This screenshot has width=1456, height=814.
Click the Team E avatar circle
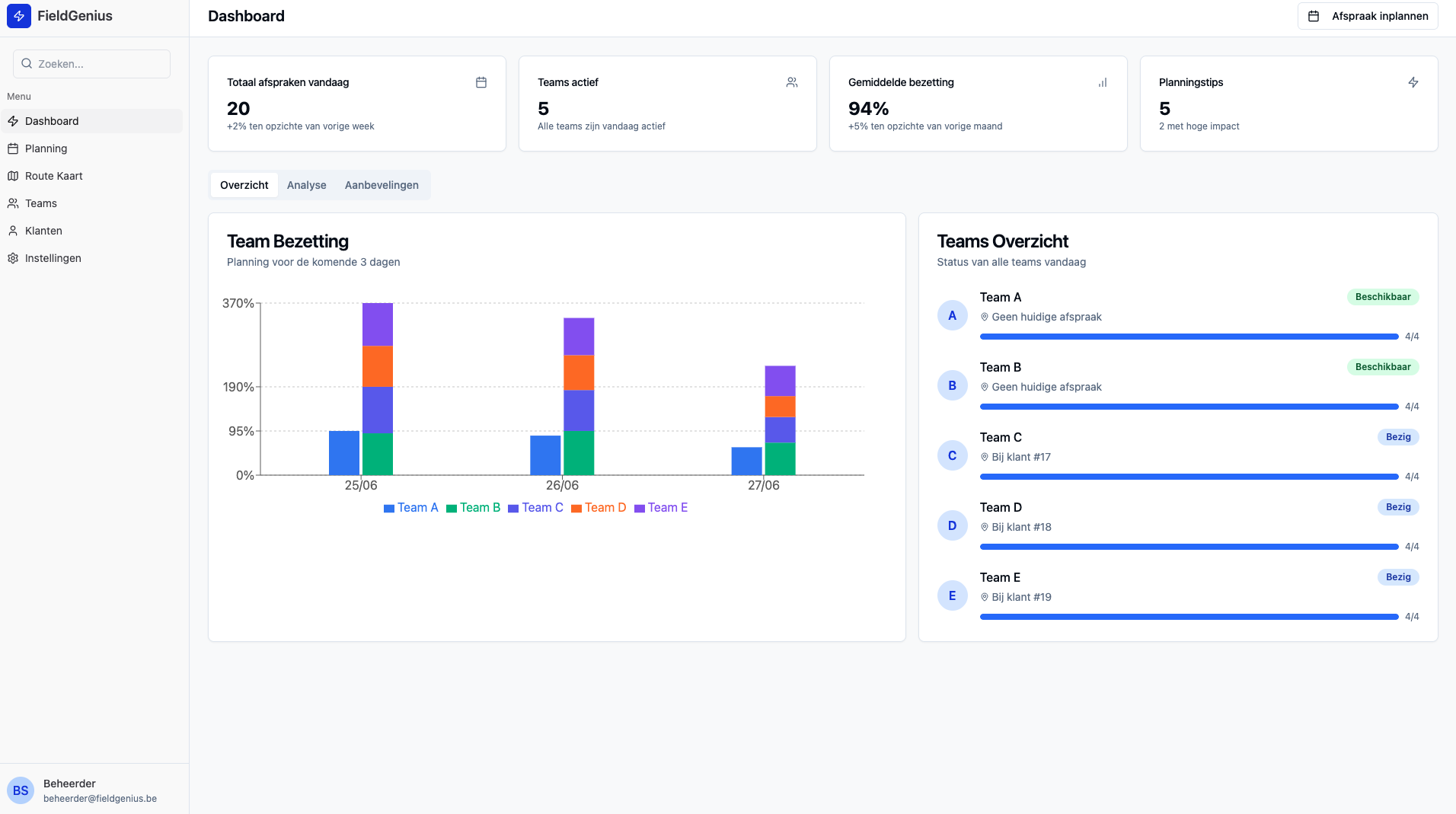[x=952, y=595]
